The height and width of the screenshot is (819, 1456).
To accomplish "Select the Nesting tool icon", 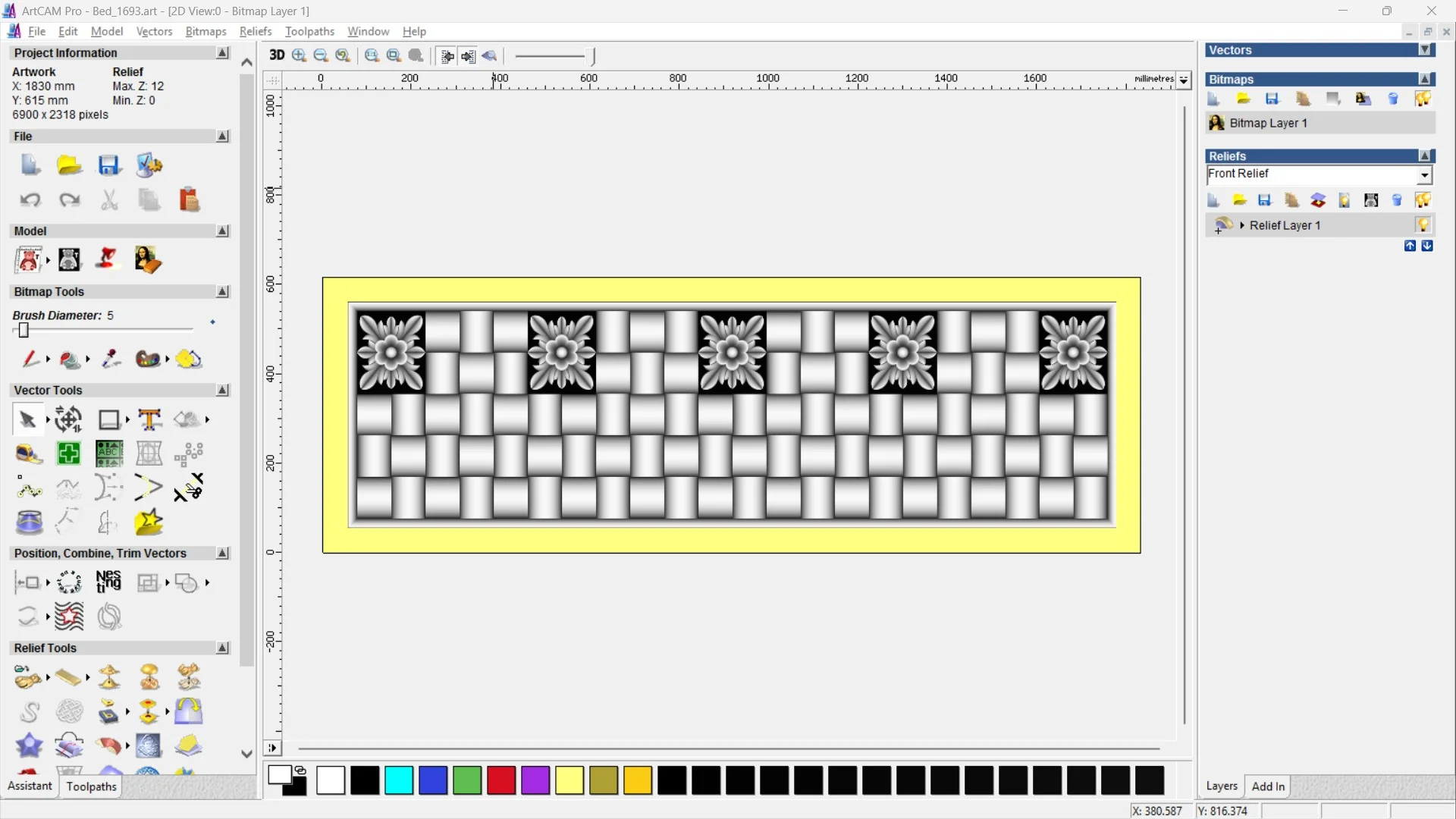I will click(108, 582).
